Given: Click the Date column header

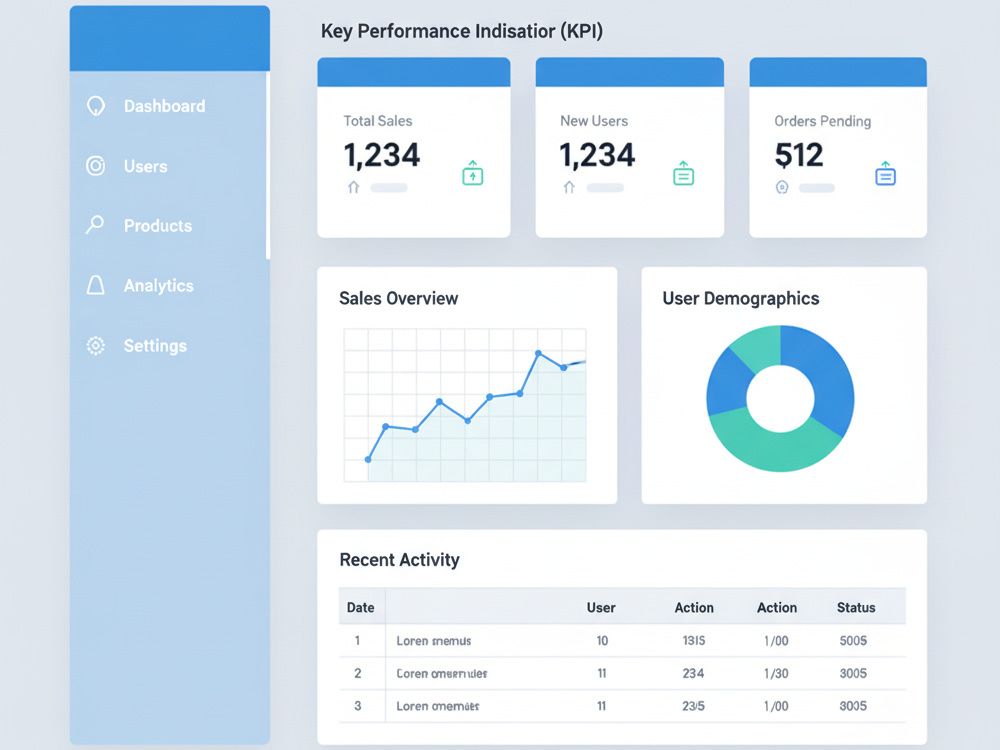Looking at the screenshot, I should coord(360,608).
